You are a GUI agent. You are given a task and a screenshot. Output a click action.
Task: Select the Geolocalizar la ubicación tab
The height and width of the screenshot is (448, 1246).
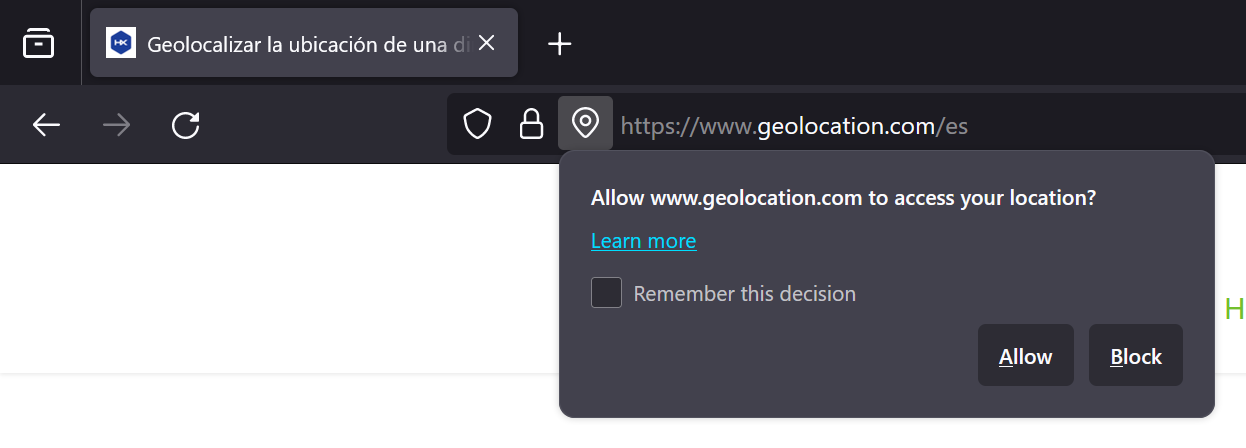pos(300,43)
